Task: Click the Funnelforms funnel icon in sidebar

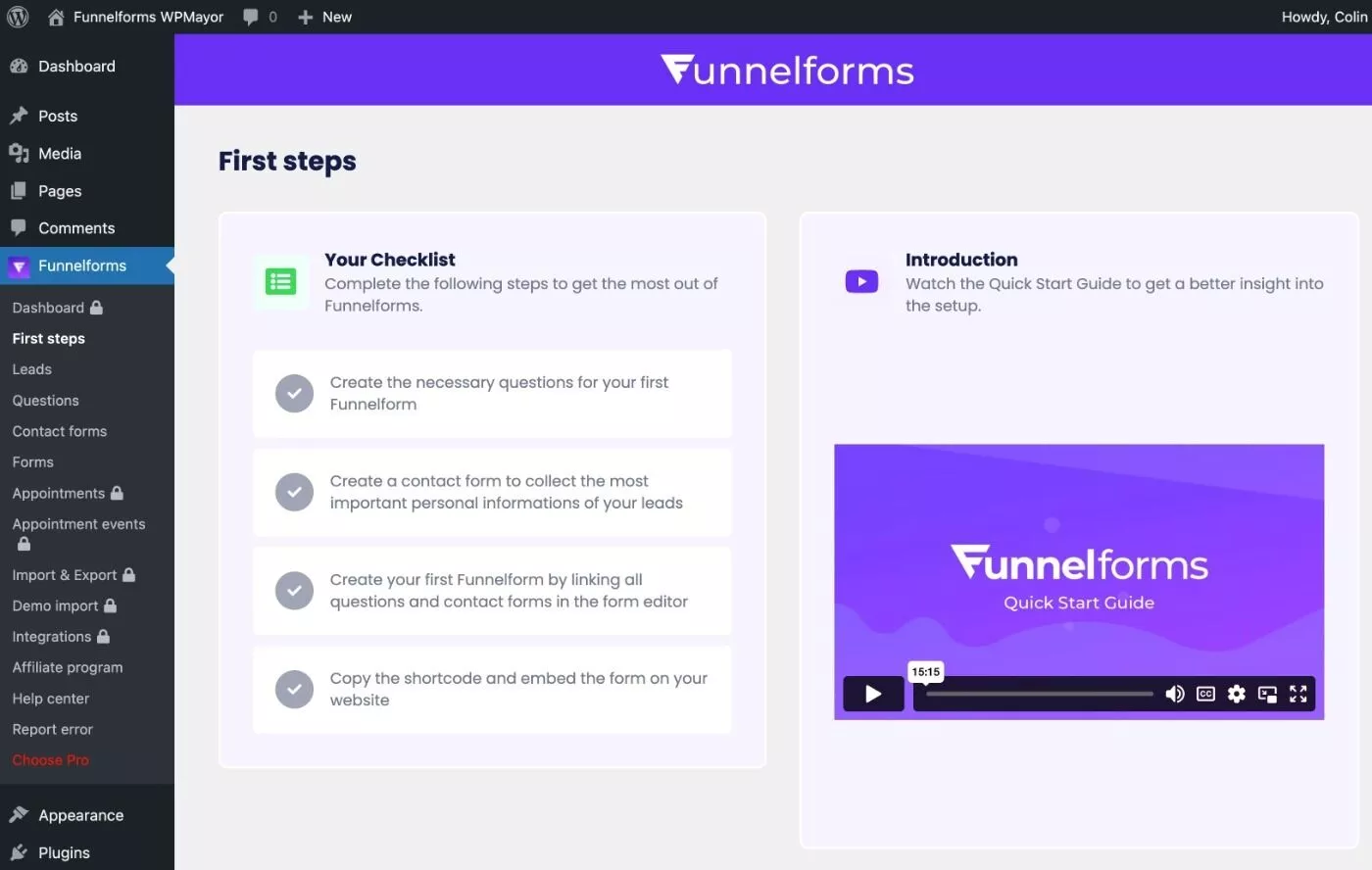Action: pos(19,266)
